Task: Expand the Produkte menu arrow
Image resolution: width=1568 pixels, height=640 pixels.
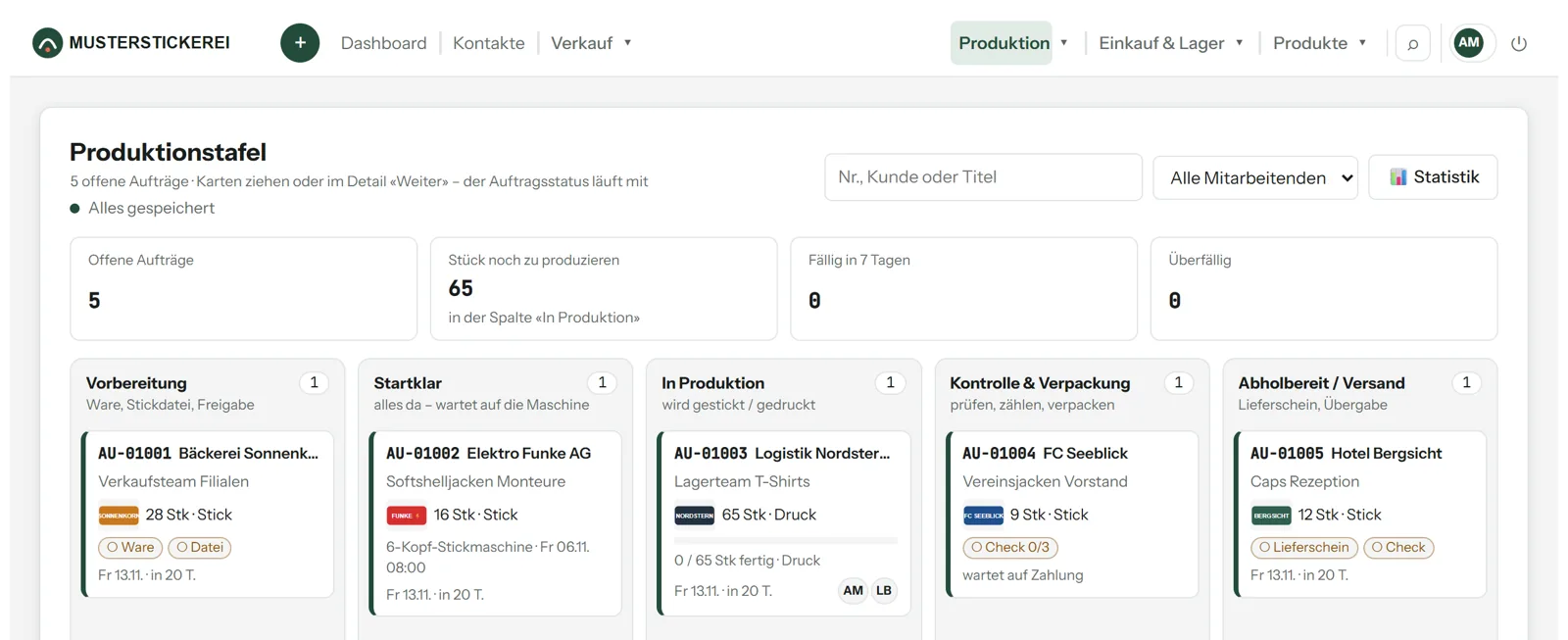Action: click(1362, 43)
